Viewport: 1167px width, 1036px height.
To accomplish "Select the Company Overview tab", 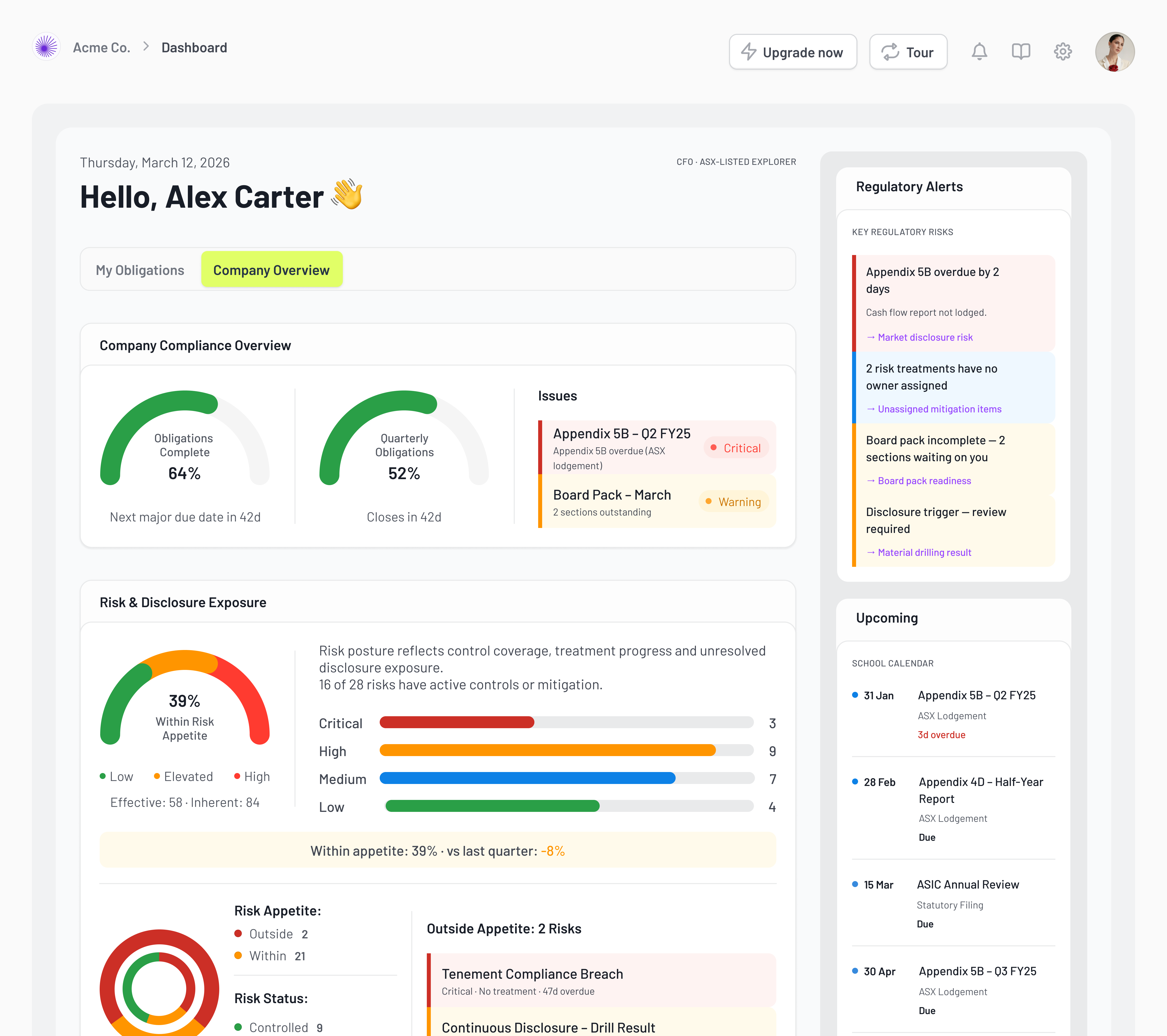I will [x=272, y=269].
